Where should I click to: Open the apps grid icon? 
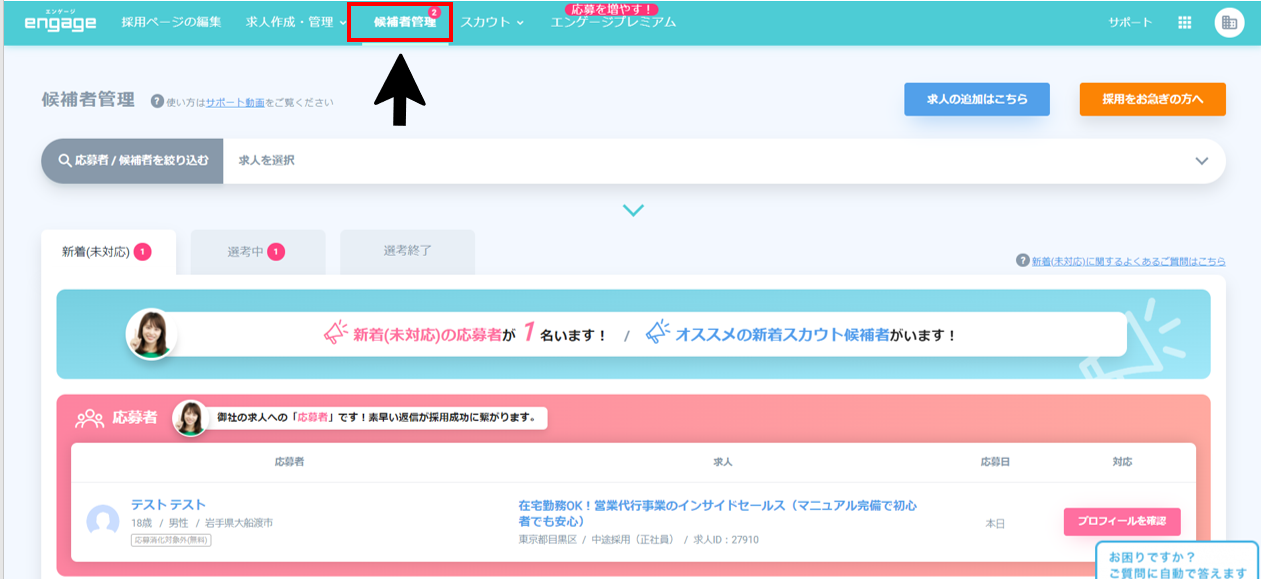1185,22
